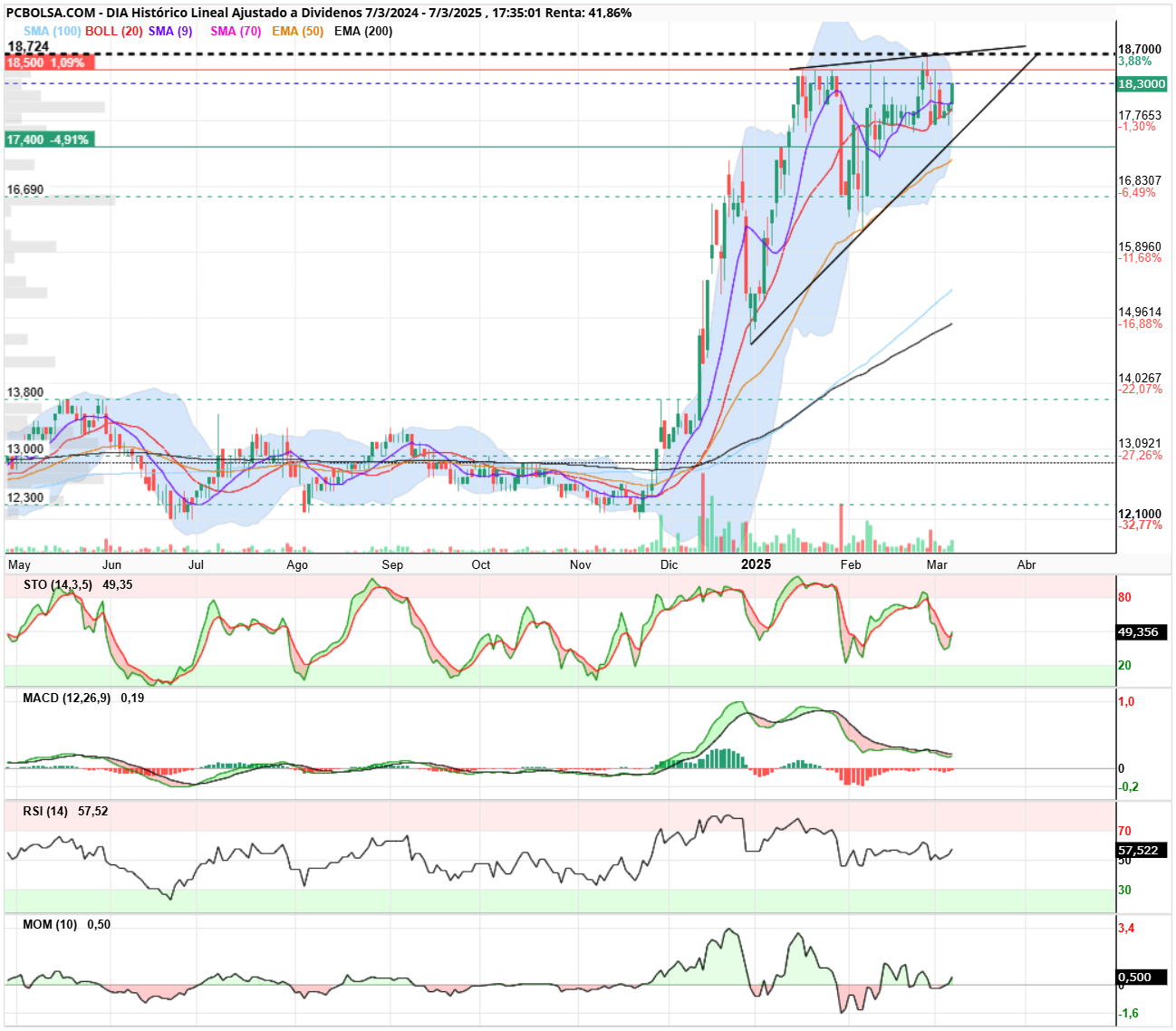Screen dimensions: 1176x1031
Task: Click the green 17,400 support price tag
Action: [47, 140]
